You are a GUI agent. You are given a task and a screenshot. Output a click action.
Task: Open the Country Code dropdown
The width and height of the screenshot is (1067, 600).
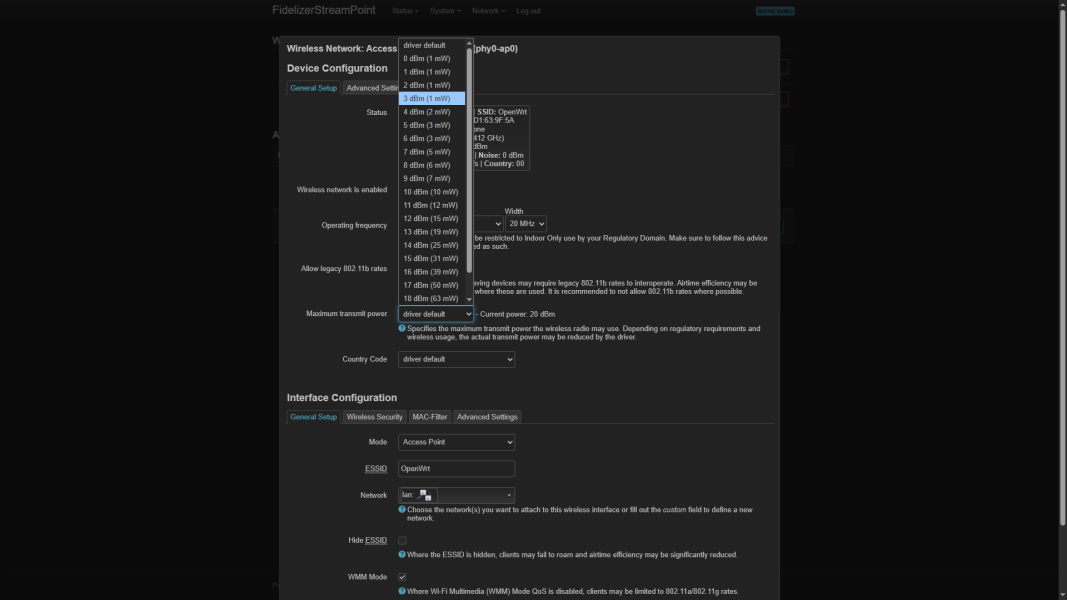click(456, 359)
